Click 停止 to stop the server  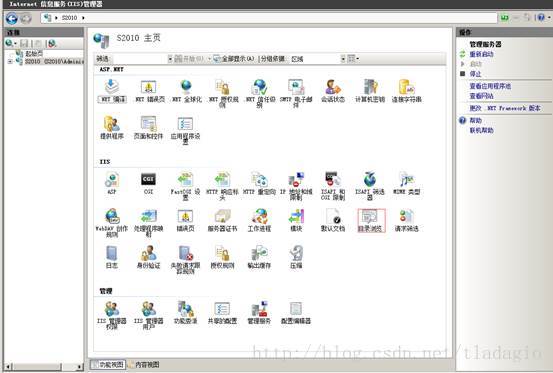(x=475, y=74)
